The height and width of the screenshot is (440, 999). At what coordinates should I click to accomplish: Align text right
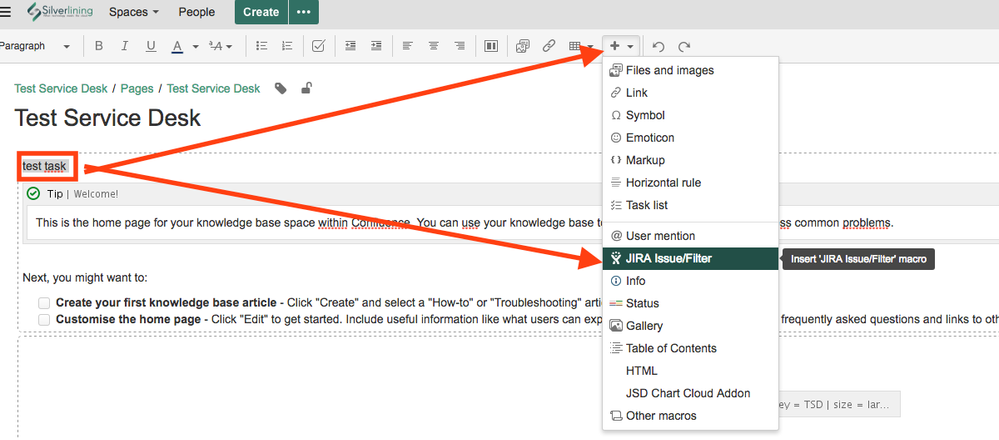(x=459, y=46)
